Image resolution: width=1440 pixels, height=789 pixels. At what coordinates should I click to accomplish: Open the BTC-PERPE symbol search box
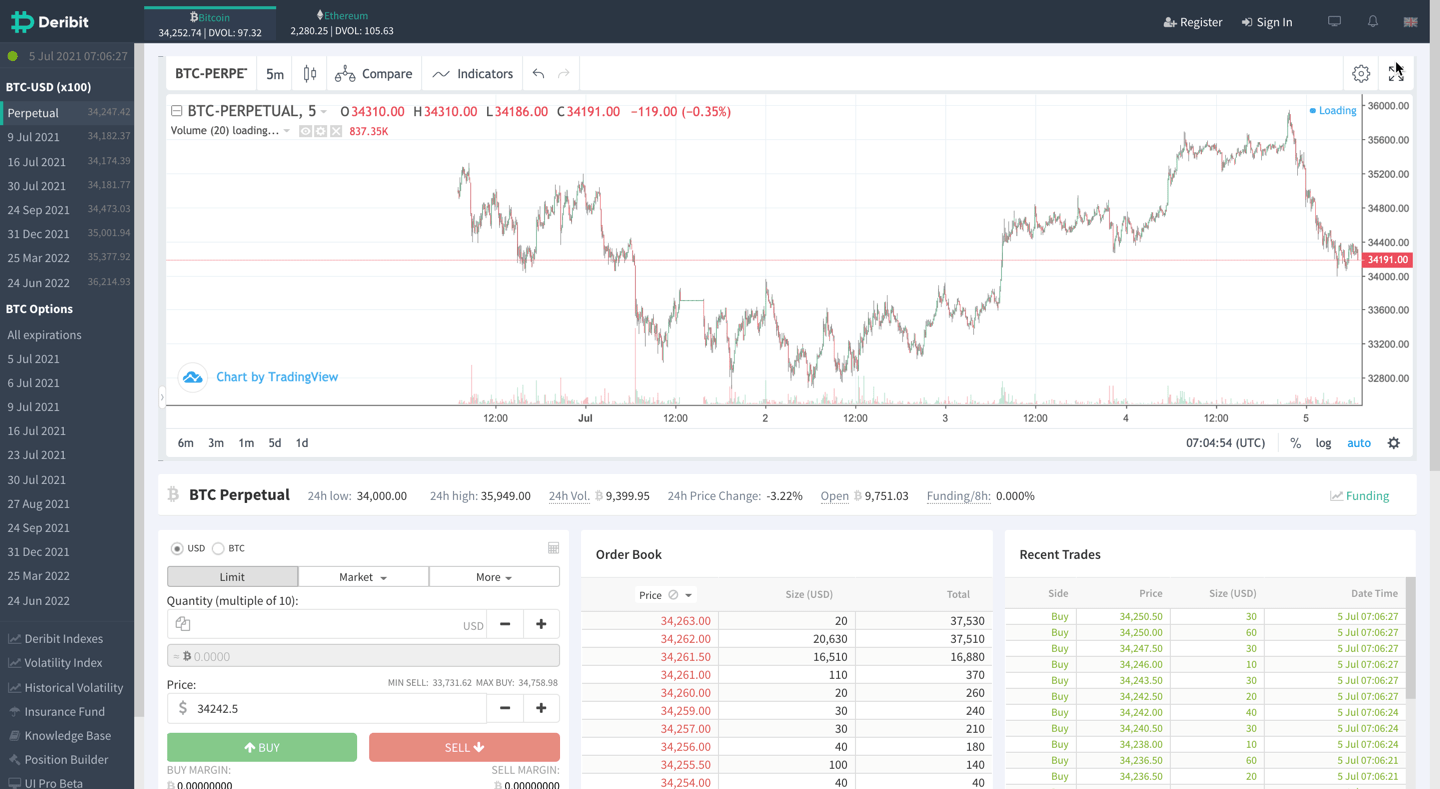click(211, 74)
